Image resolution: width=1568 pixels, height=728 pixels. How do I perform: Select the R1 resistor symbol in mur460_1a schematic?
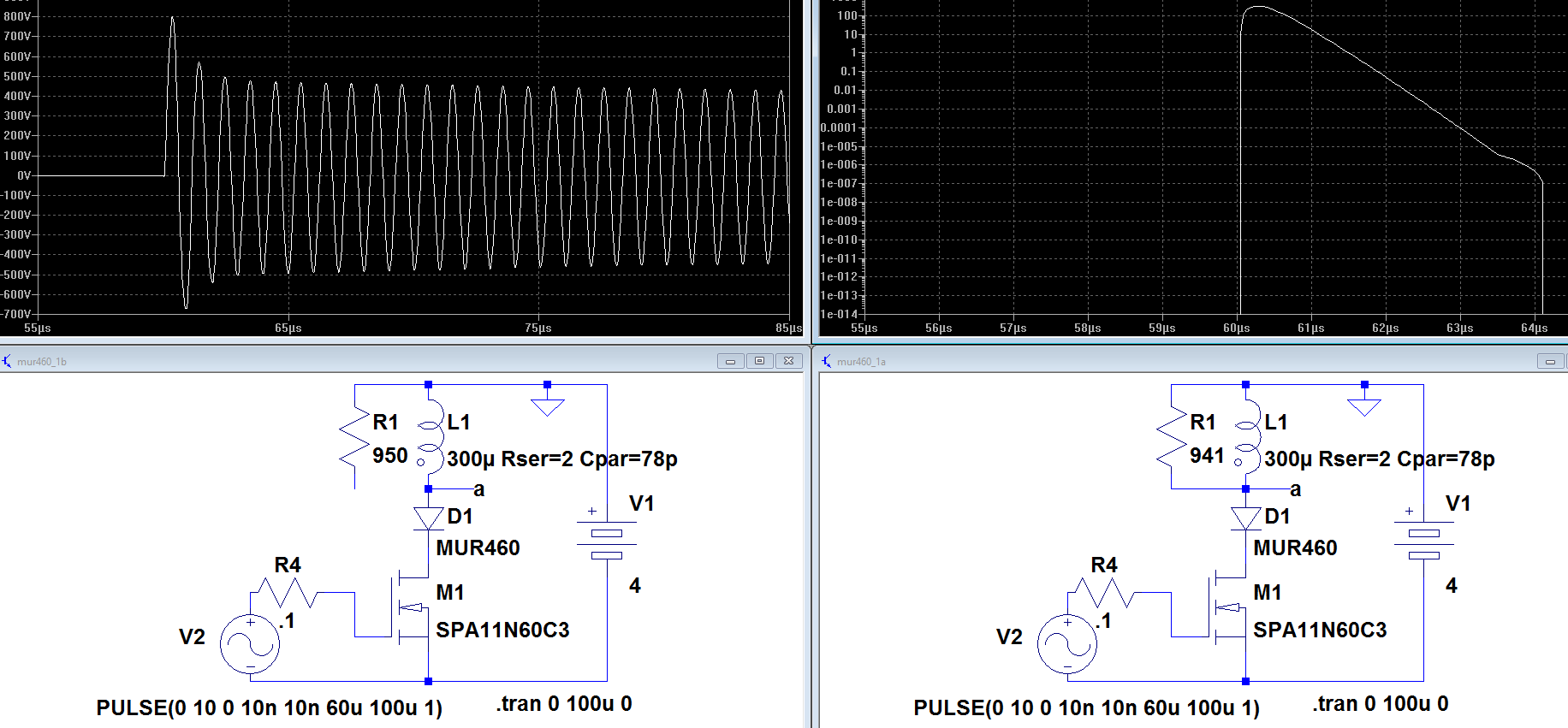click(x=1171, y=437)
